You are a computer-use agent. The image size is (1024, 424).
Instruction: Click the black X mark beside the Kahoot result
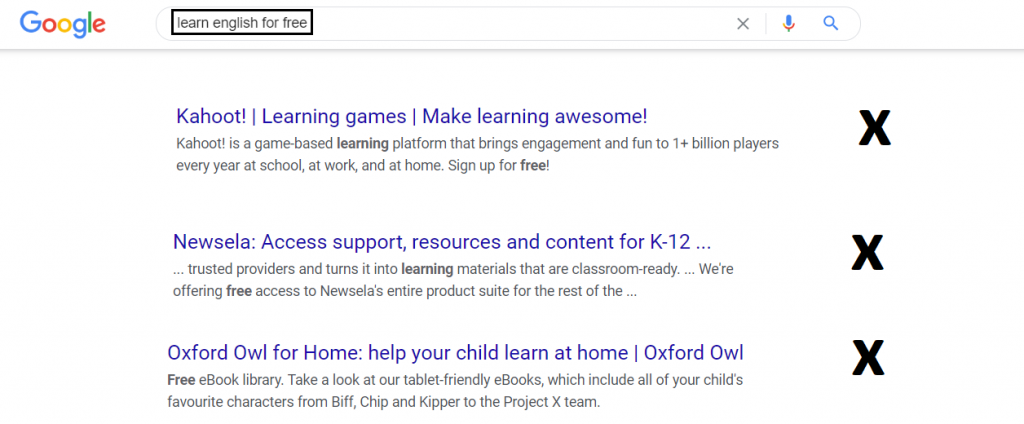[x=874, y=128]
